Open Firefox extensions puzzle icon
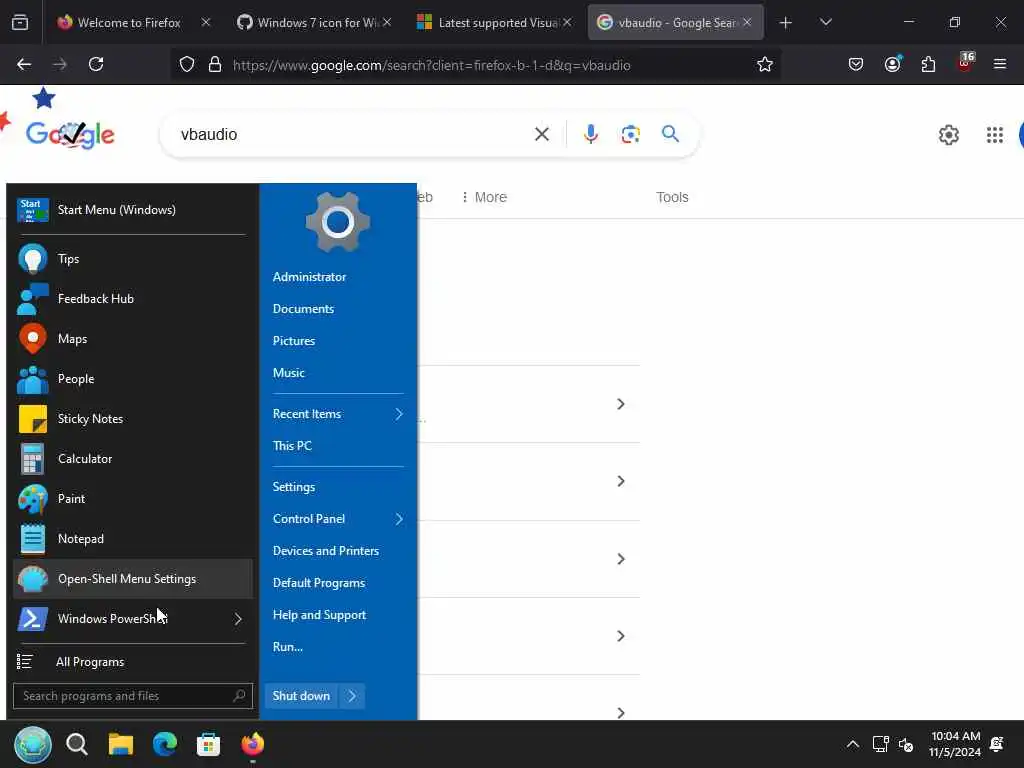 click(x=928, y=64)
